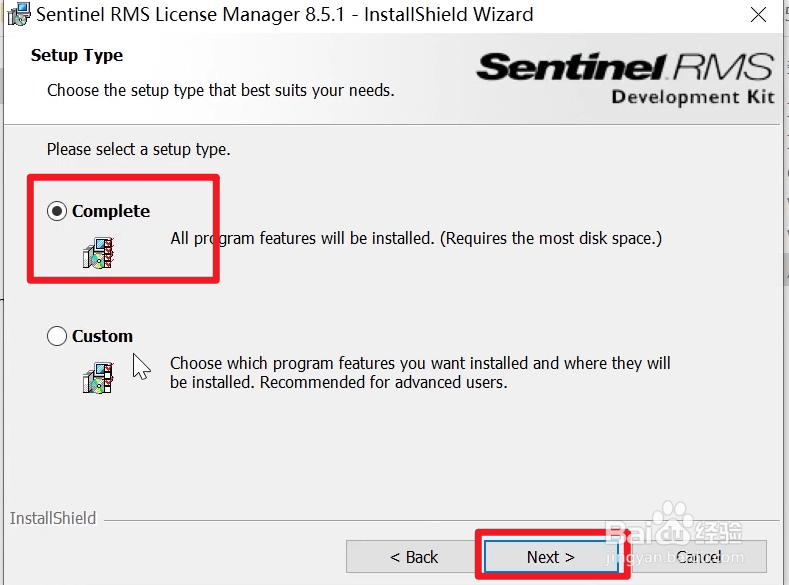This screenshot has width=789, height=585.
Task: Click the bold Complete label text
Action: [x=111, y=211]
